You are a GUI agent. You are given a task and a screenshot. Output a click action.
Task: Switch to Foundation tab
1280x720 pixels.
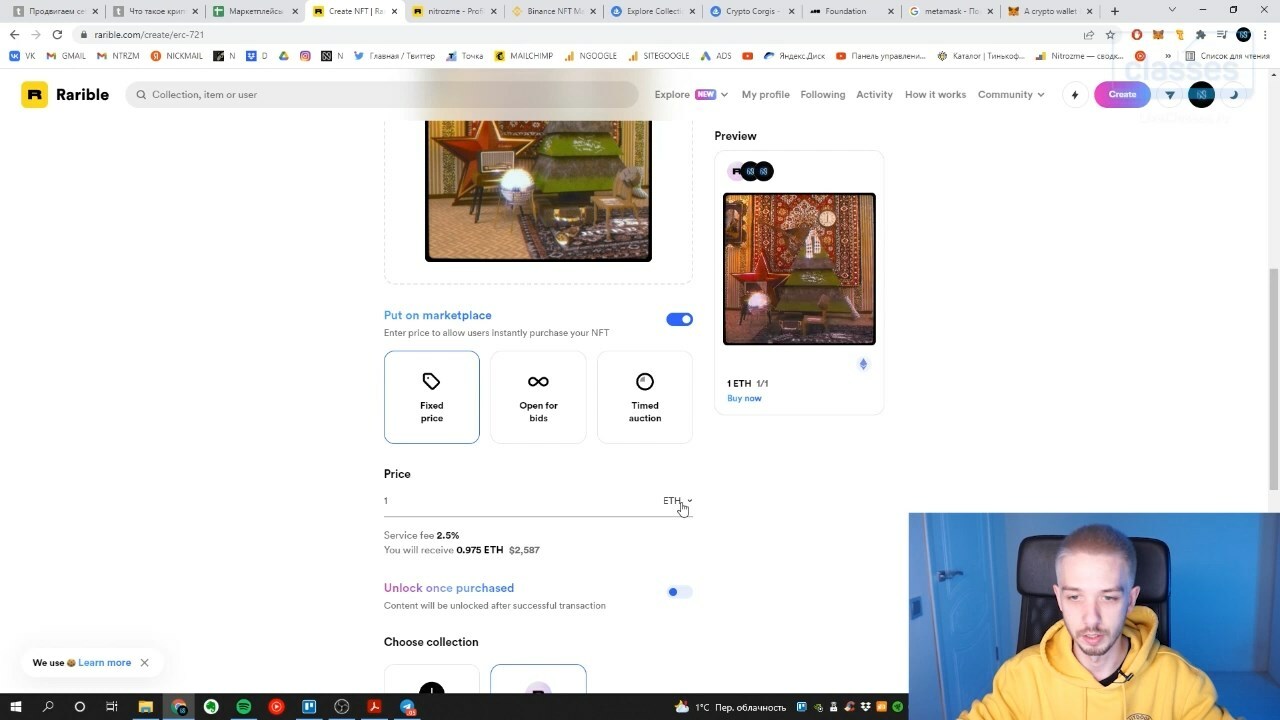coord(850,11)
